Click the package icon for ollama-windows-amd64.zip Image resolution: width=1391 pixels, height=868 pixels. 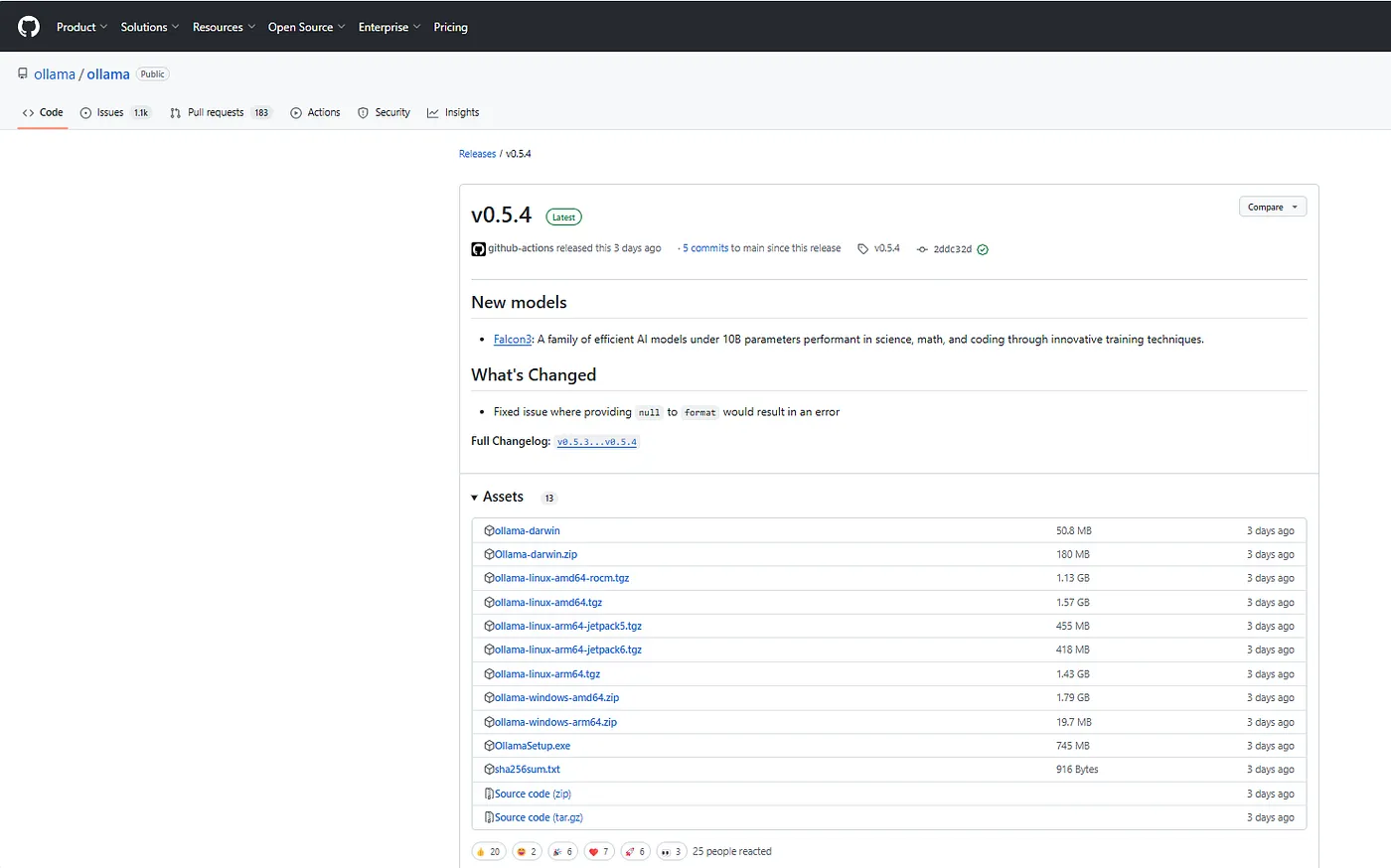tap(489, 697)
